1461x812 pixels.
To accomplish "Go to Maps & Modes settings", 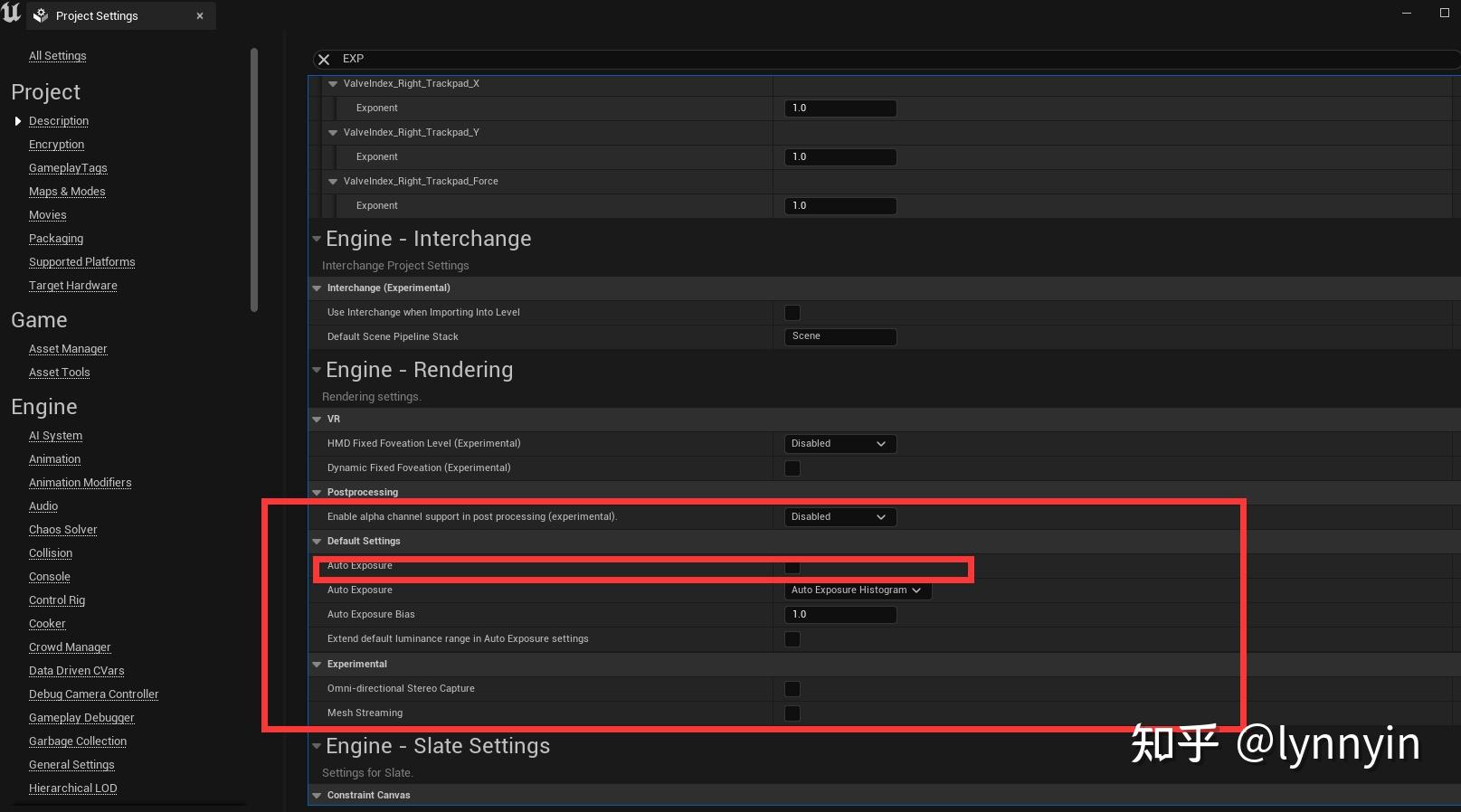I will pos(67,192).
